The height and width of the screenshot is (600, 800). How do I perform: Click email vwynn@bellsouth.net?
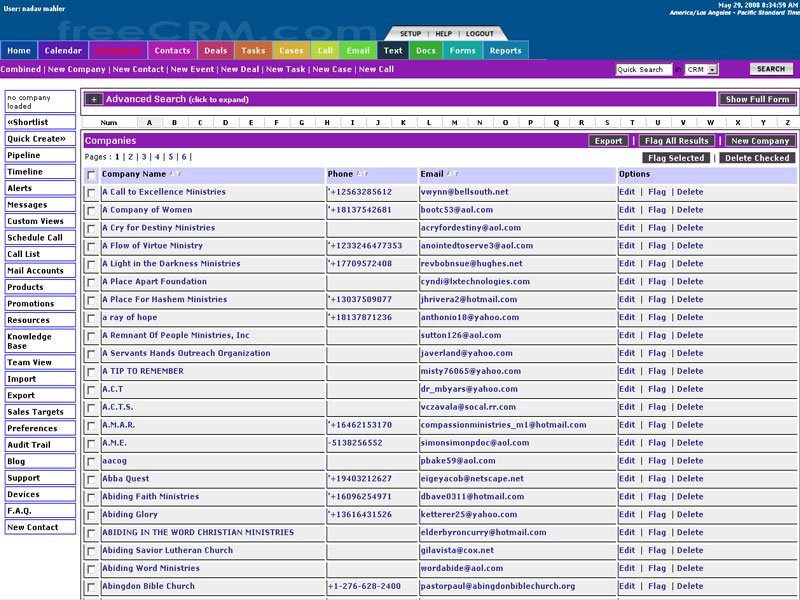point(464,192)
